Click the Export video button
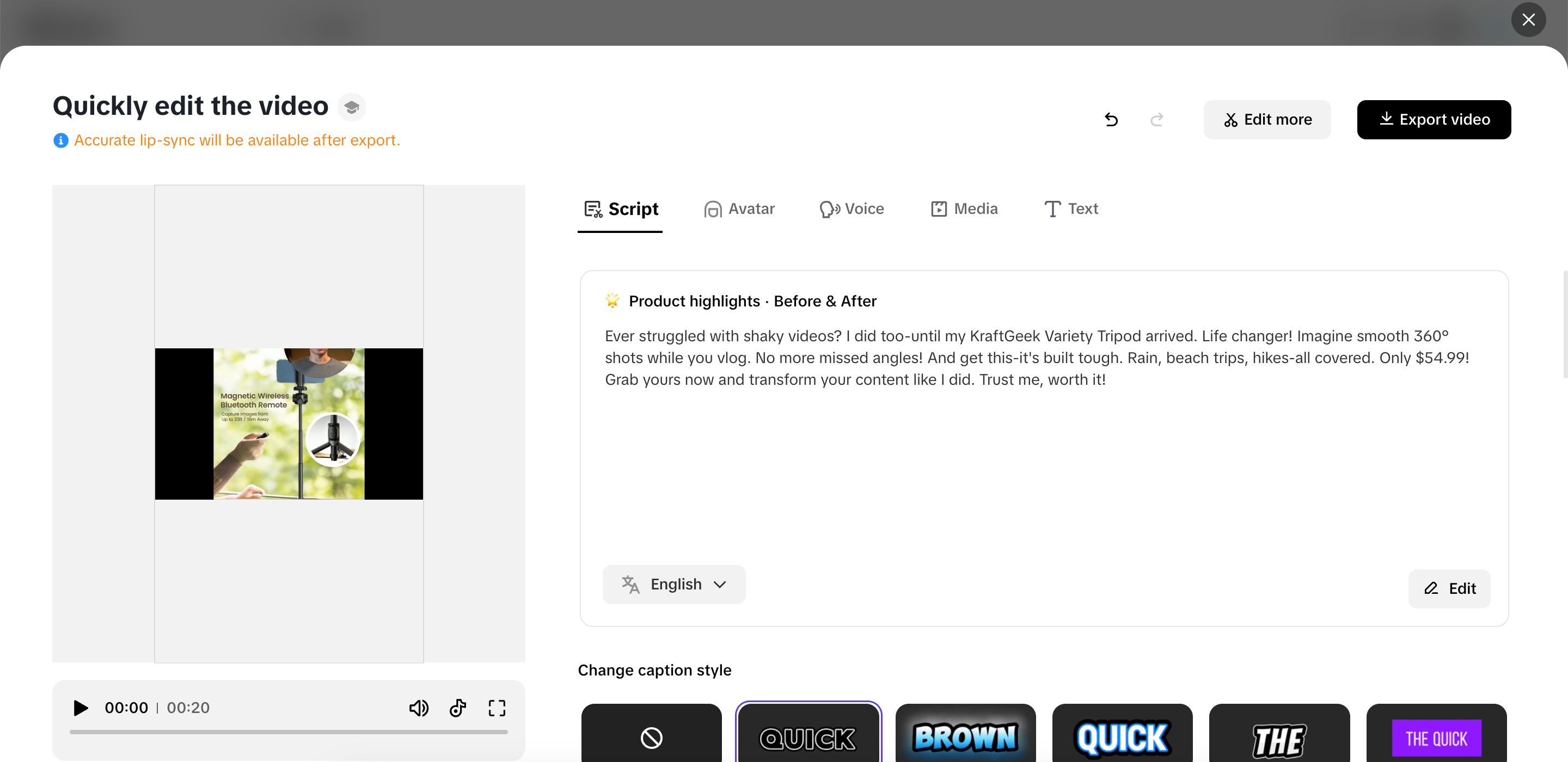1568x762 pixels. point(1434,119)
